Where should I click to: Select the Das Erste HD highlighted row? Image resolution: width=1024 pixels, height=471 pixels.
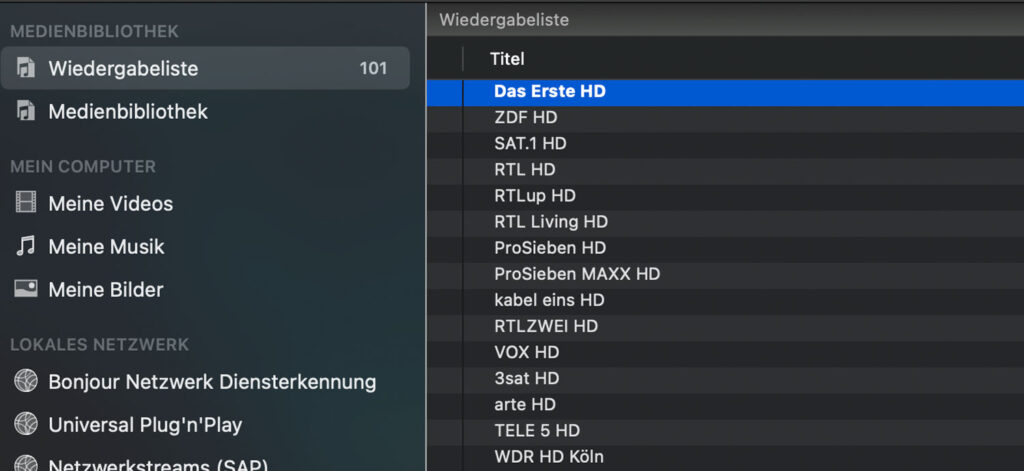point(550,91)
